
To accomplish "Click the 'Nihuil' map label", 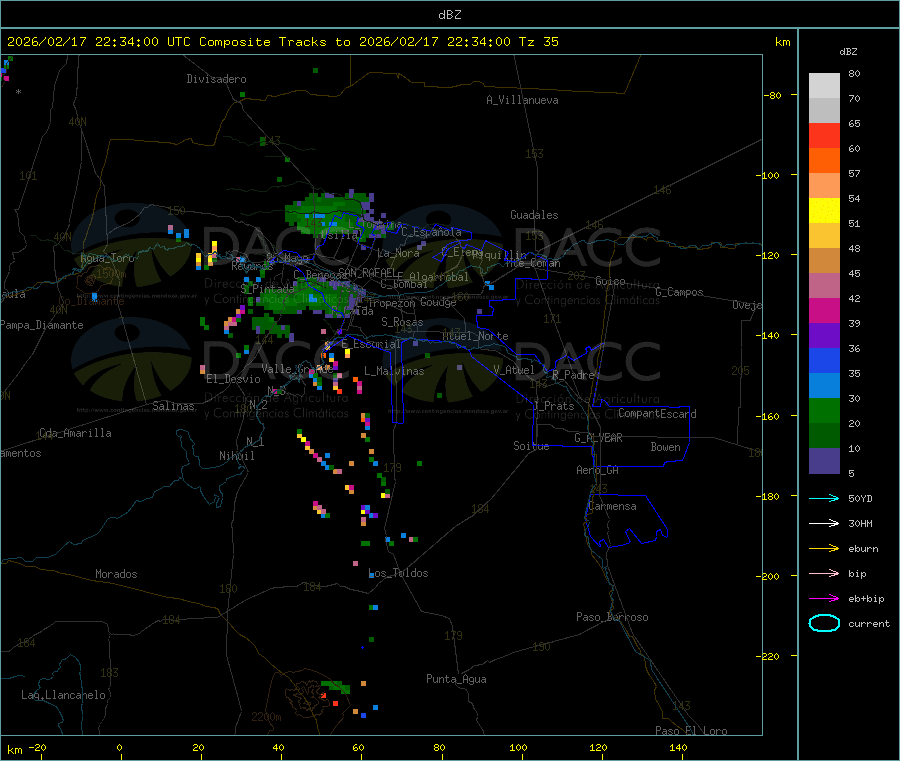I will pyautogui.click(x=236, y=456).
